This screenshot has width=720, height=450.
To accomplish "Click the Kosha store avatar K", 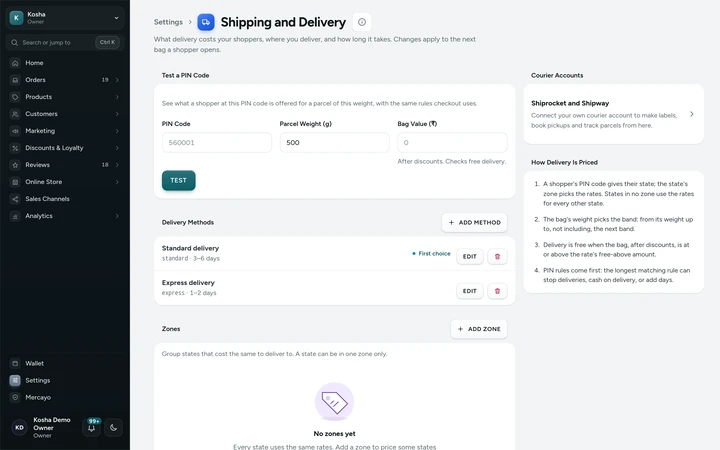I will point(17,17).
